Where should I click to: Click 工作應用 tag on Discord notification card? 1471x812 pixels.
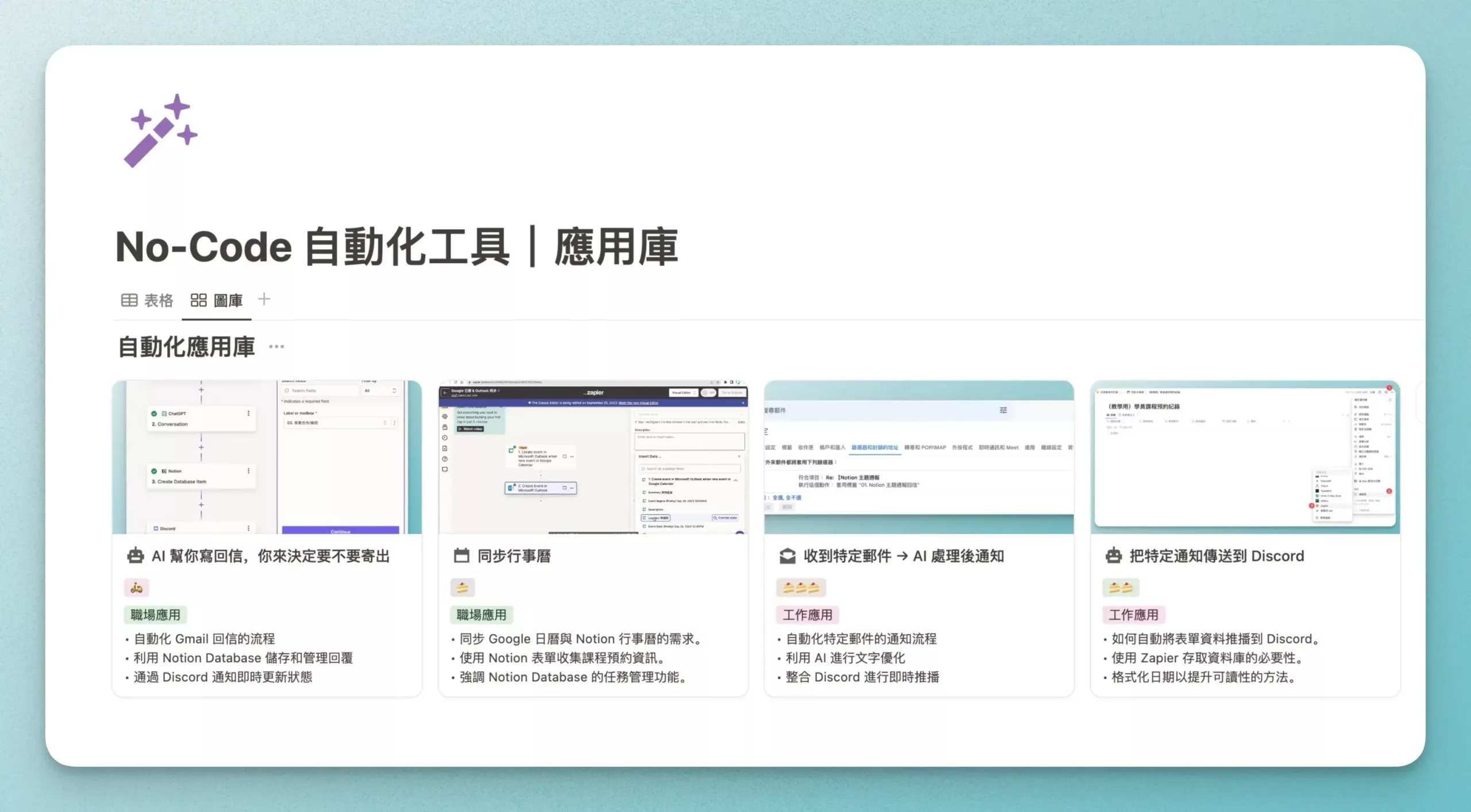pyautogui.click(x=1133, y=615)
